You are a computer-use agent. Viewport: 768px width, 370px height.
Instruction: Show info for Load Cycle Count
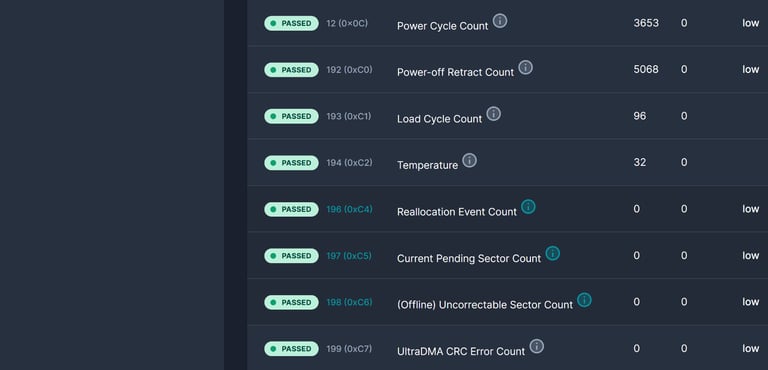(x=494, y=114)
